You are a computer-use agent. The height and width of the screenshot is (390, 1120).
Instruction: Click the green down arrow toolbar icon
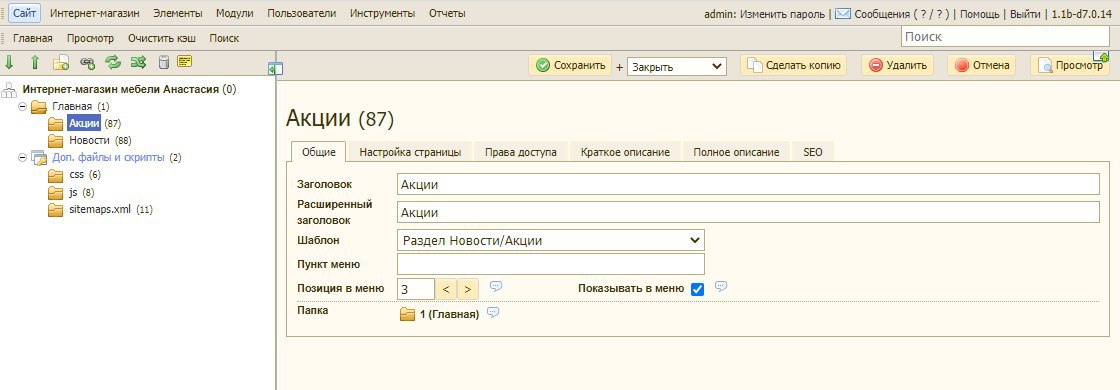9,62
